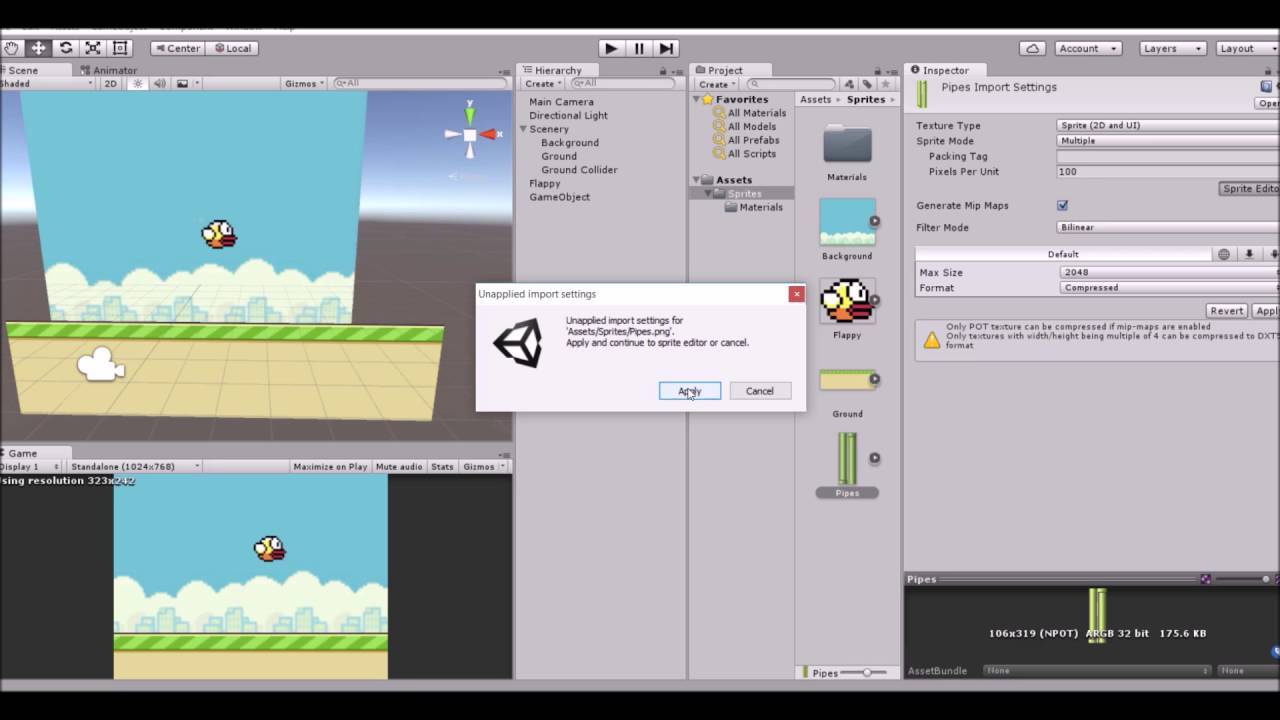1280x720 pixels.
Task: Select Directional Light in Hierarchy
Action: click(568, 115)
